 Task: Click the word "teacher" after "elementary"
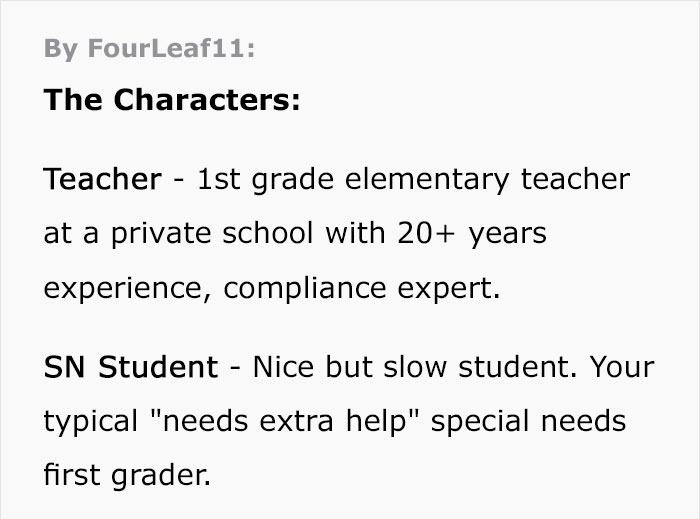[x=575, y=179]
